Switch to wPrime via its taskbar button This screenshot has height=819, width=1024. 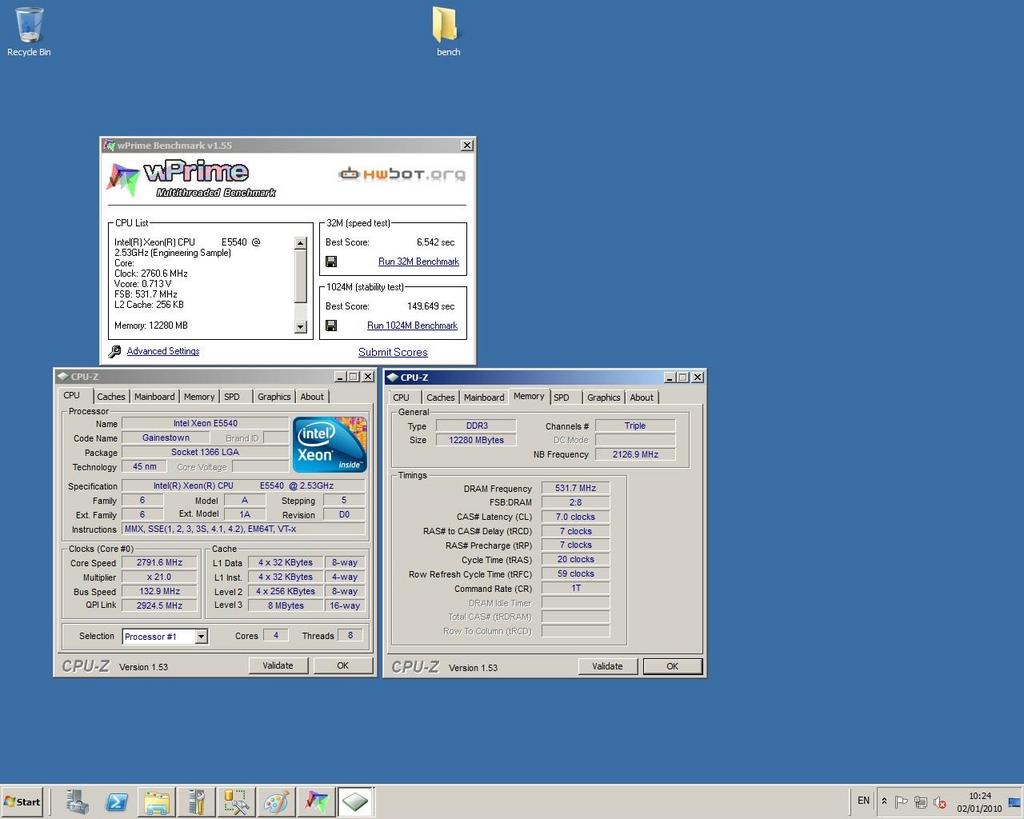[317, 801]
